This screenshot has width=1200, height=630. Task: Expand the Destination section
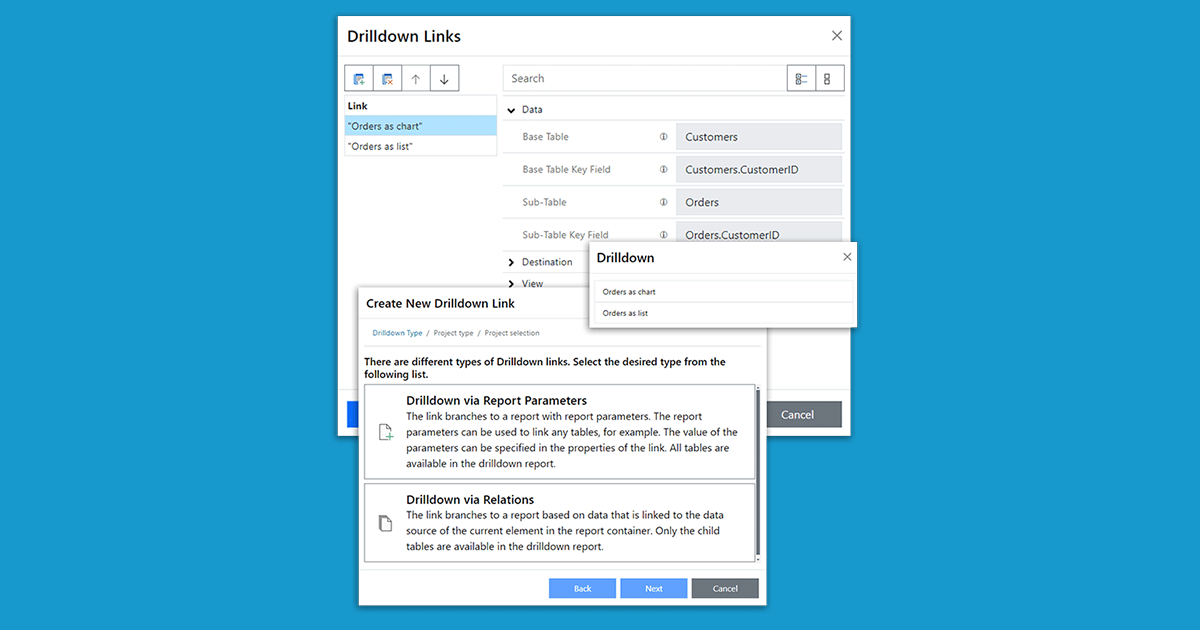(x=512, y=262)
